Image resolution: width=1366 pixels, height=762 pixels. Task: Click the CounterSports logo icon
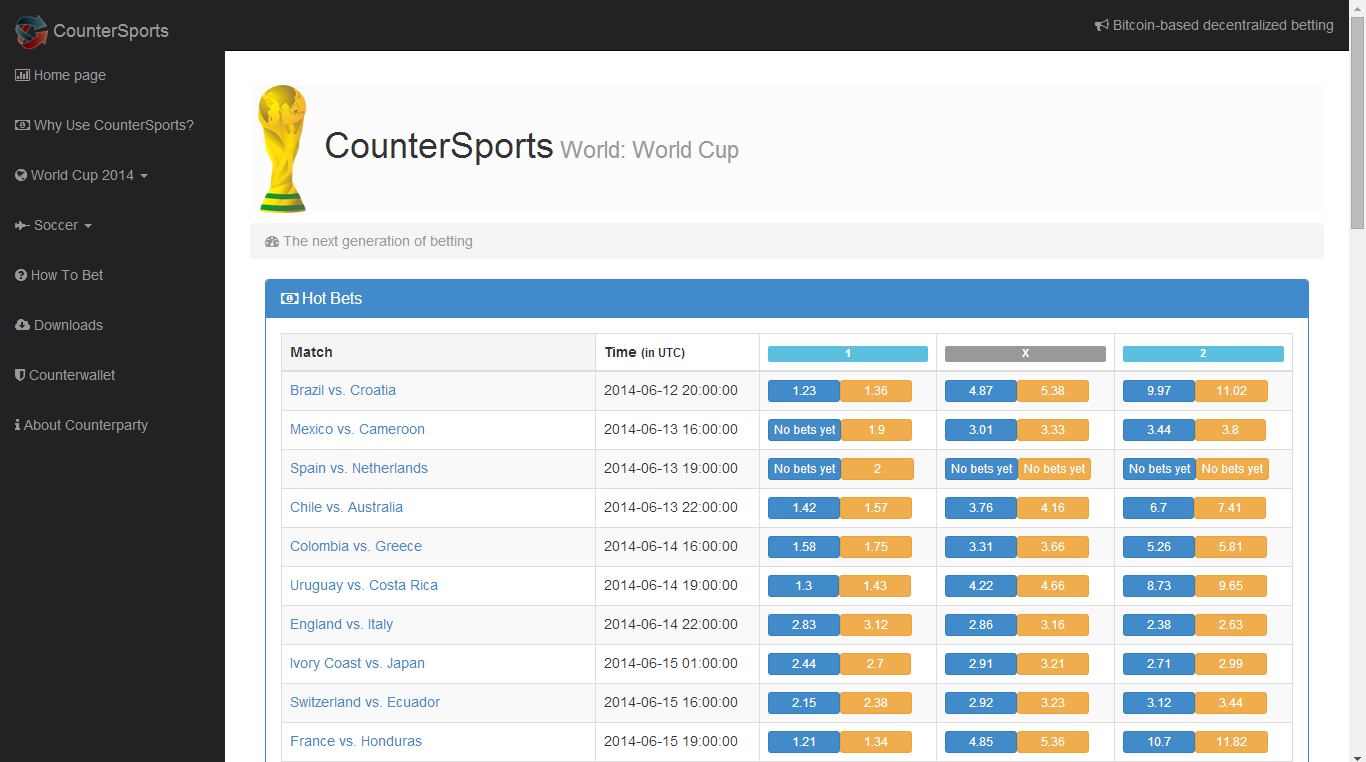[x=32, y=31]
